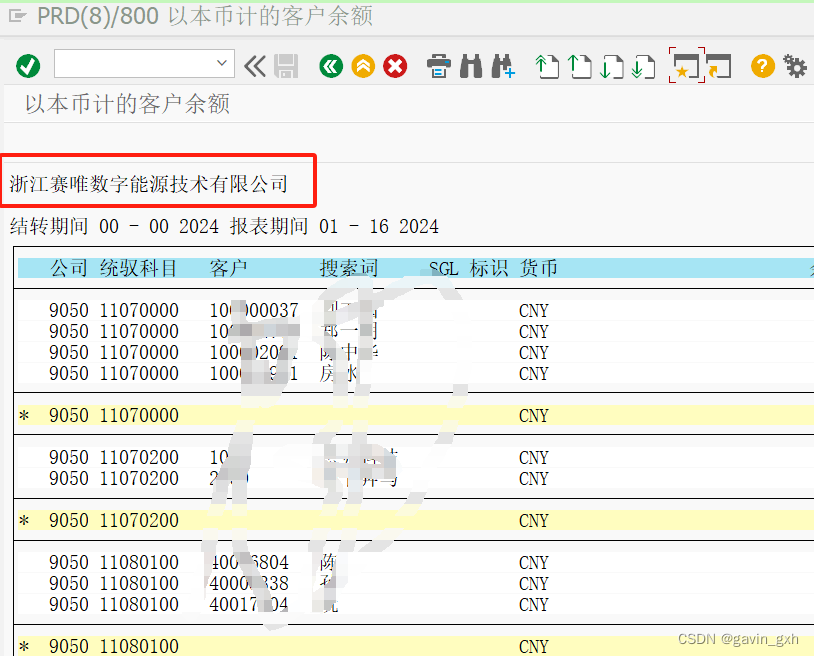
Task: Open the command field dropdown arrow
Action: pyautogui.click(x=222, y=63)
